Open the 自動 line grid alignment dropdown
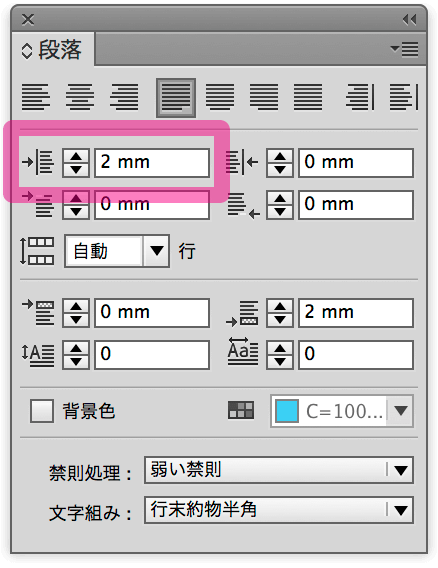Viewport: 438px width, 568px height. 117,251
